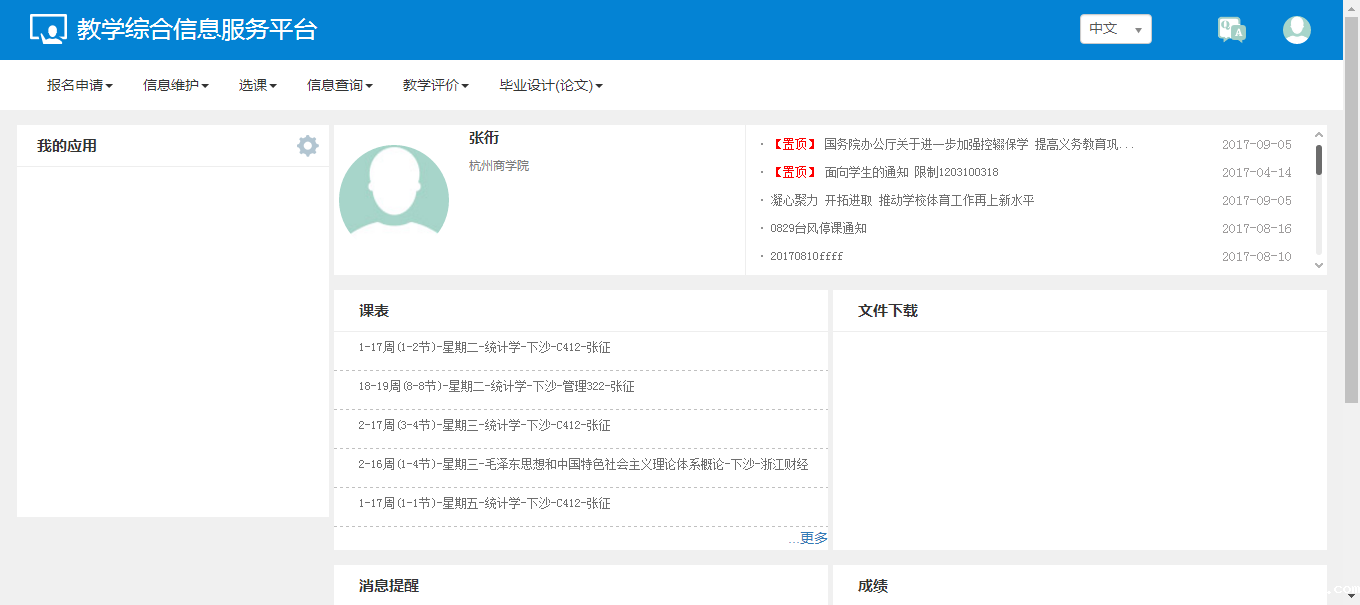
Task: Expand the 毕业设计(论文) menu
Action: click(x=551, y=86)
